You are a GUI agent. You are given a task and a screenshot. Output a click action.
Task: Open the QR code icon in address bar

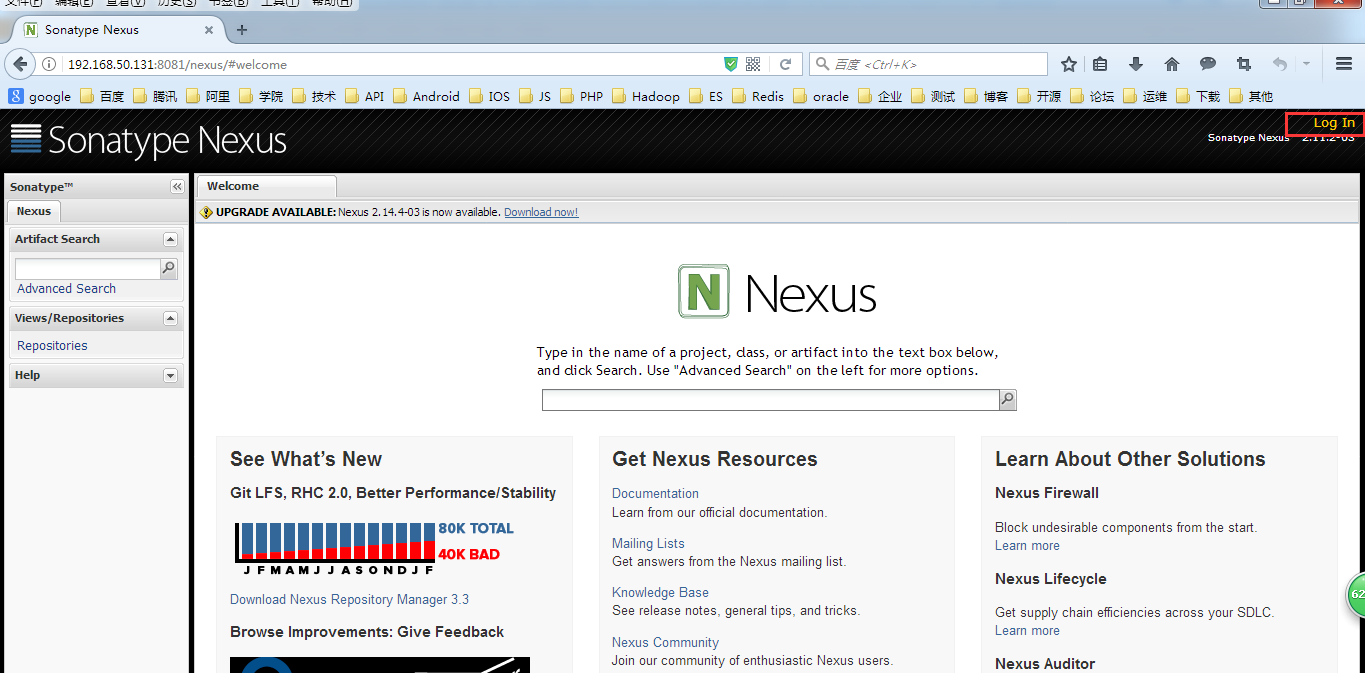753,64
